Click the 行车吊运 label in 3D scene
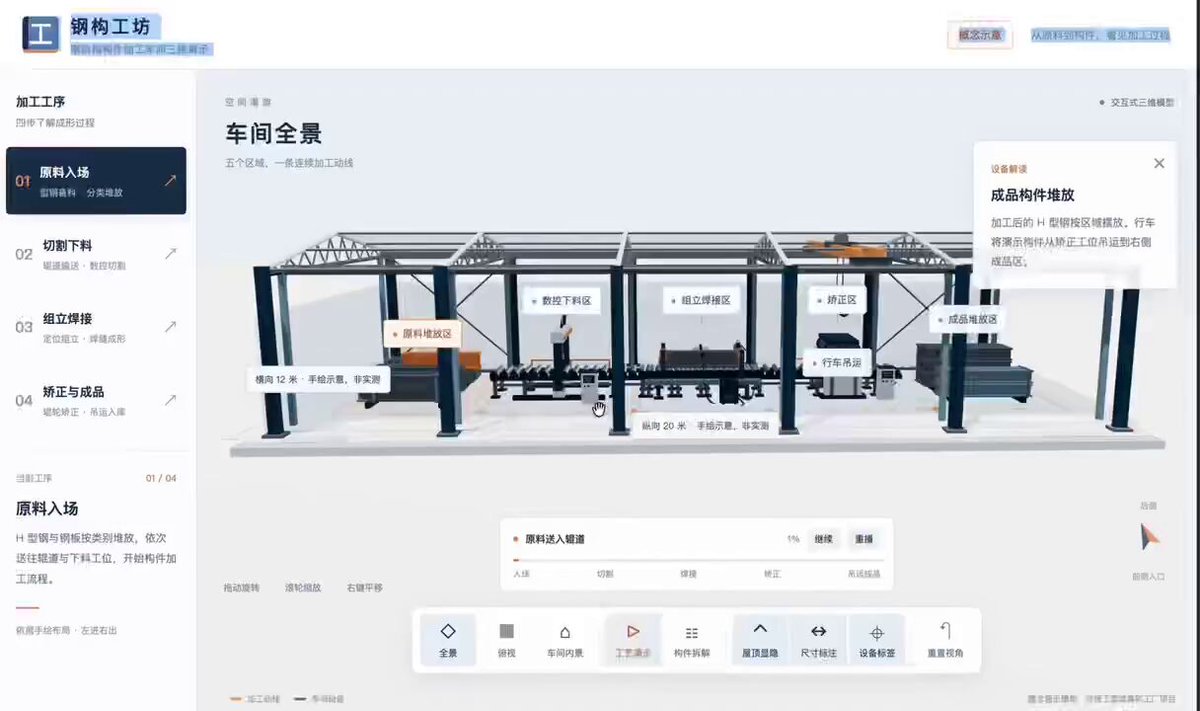The height and width of the screenshot is (711, 1200). (837, 362)
